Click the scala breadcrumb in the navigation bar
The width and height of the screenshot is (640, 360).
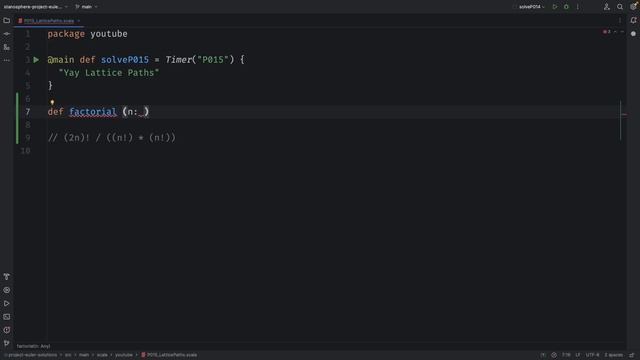pos(102,355)
